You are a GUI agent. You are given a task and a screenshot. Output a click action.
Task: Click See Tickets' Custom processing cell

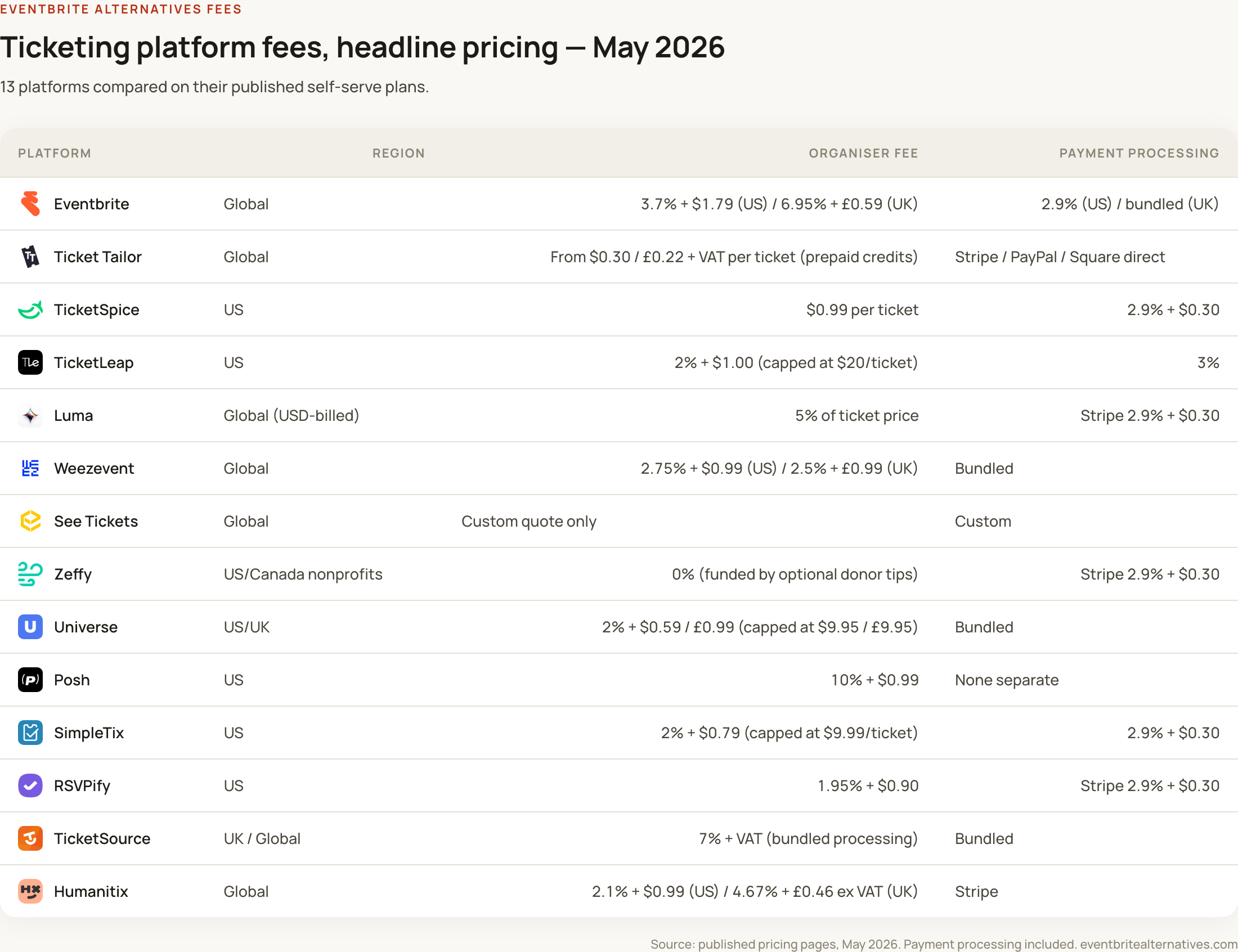click(x=983, y=522)
